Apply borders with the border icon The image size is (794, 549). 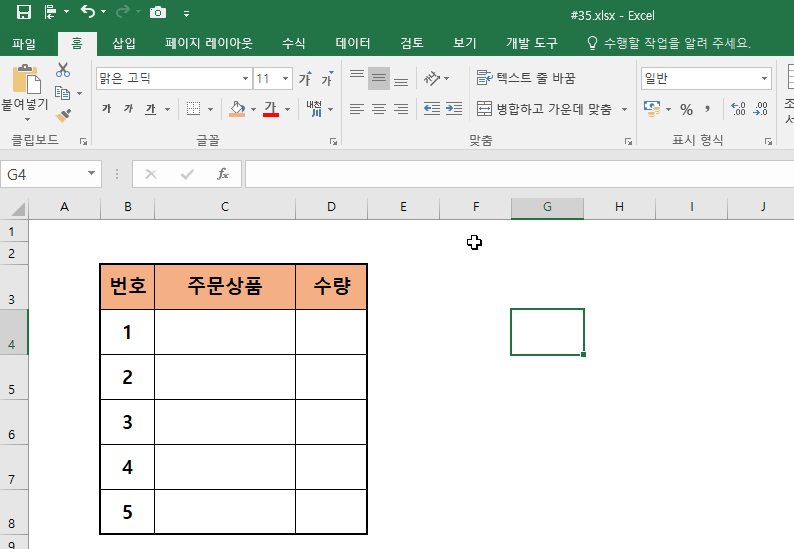pyautogui.click(x=193, y=108)
